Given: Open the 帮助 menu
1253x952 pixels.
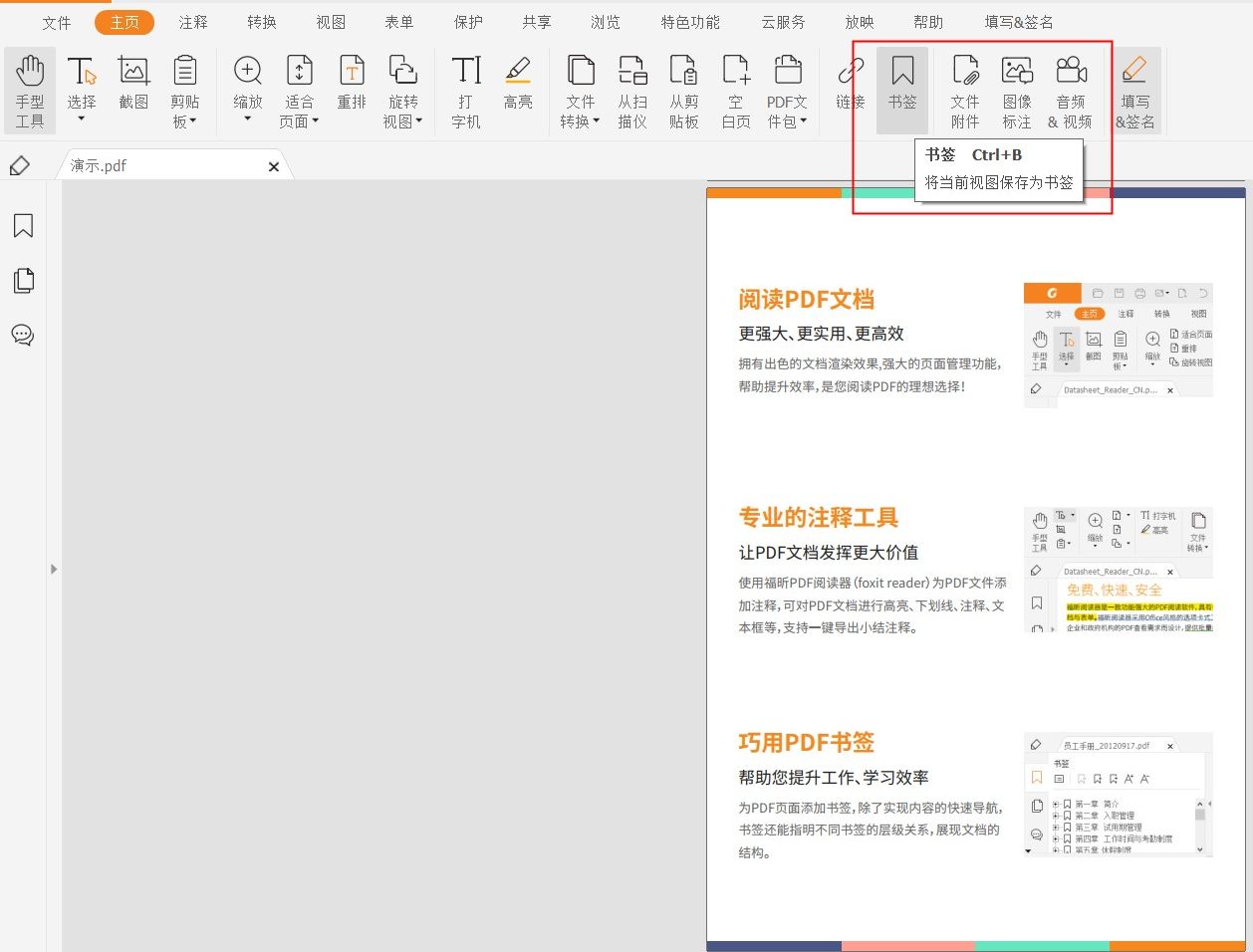Looking at the screenshot, I should click(x=927, y=21).
